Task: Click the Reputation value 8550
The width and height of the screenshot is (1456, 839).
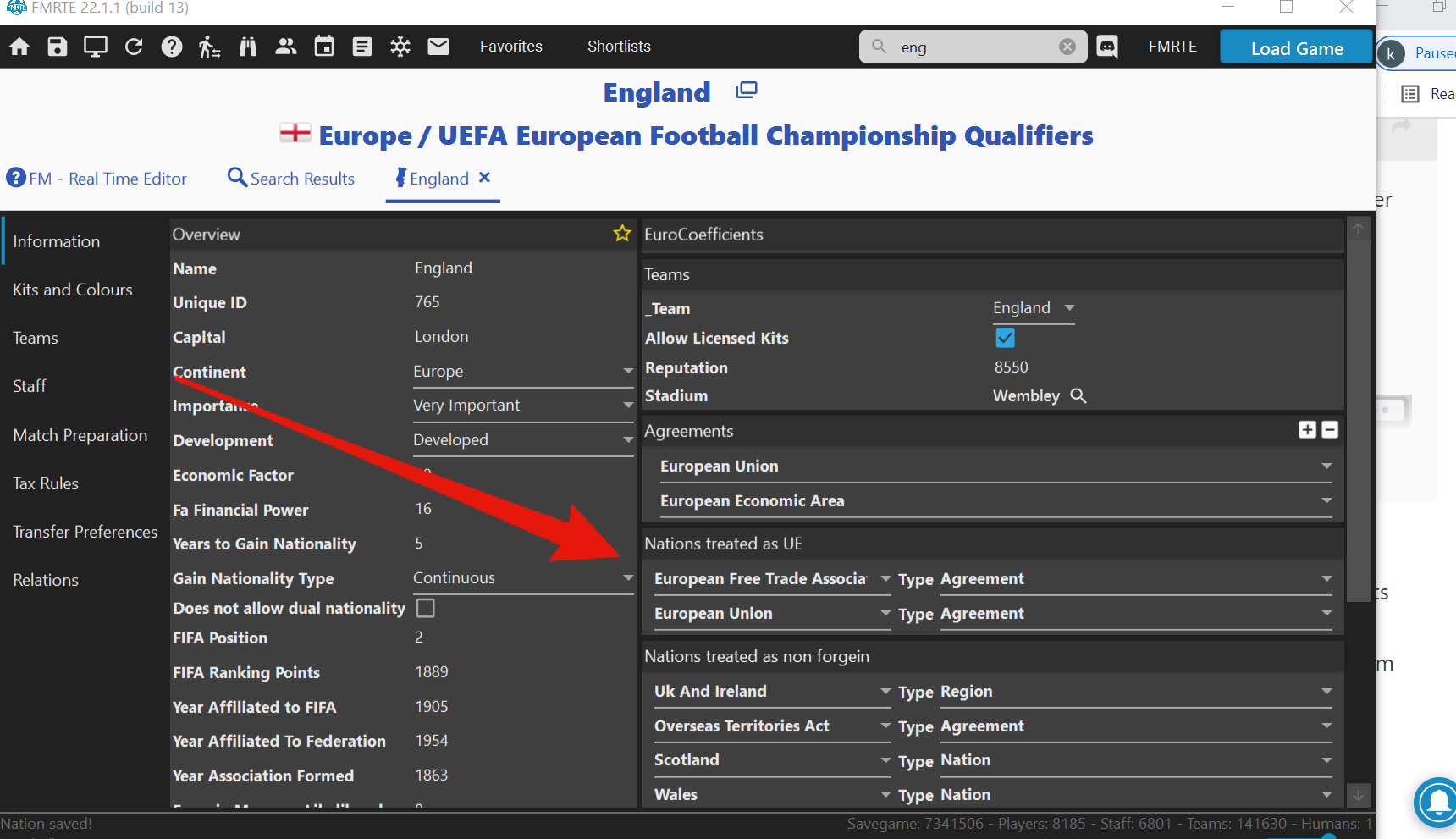Action: coord(1012,367)
